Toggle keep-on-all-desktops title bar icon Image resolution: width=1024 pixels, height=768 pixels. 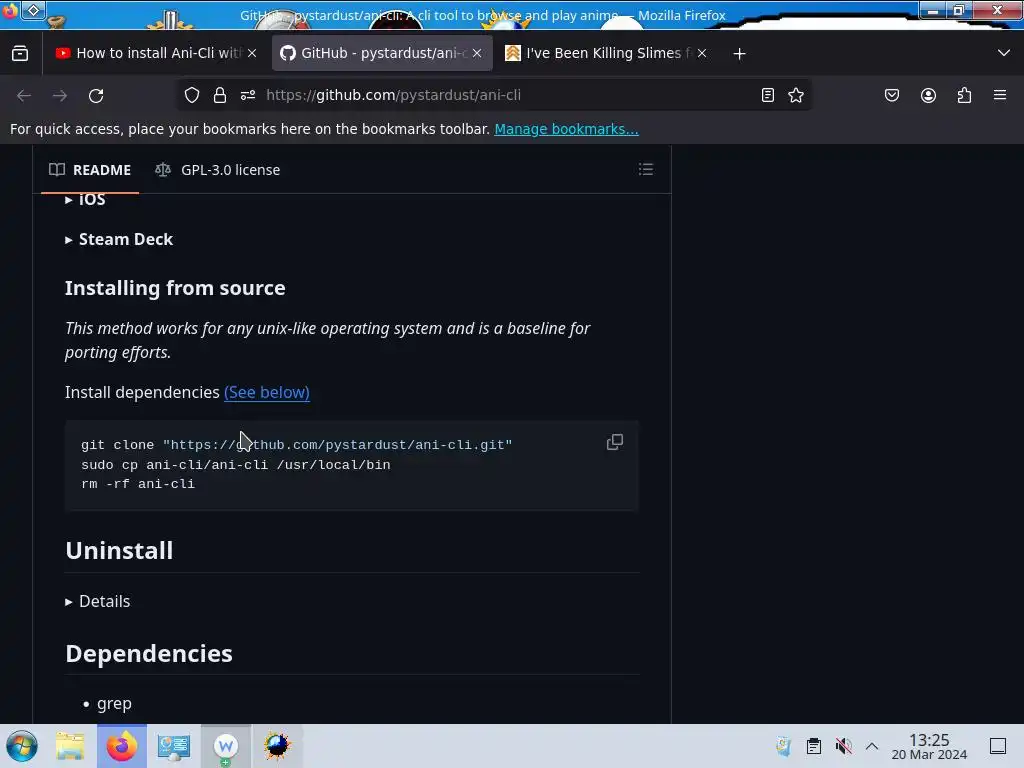(34, 10)
